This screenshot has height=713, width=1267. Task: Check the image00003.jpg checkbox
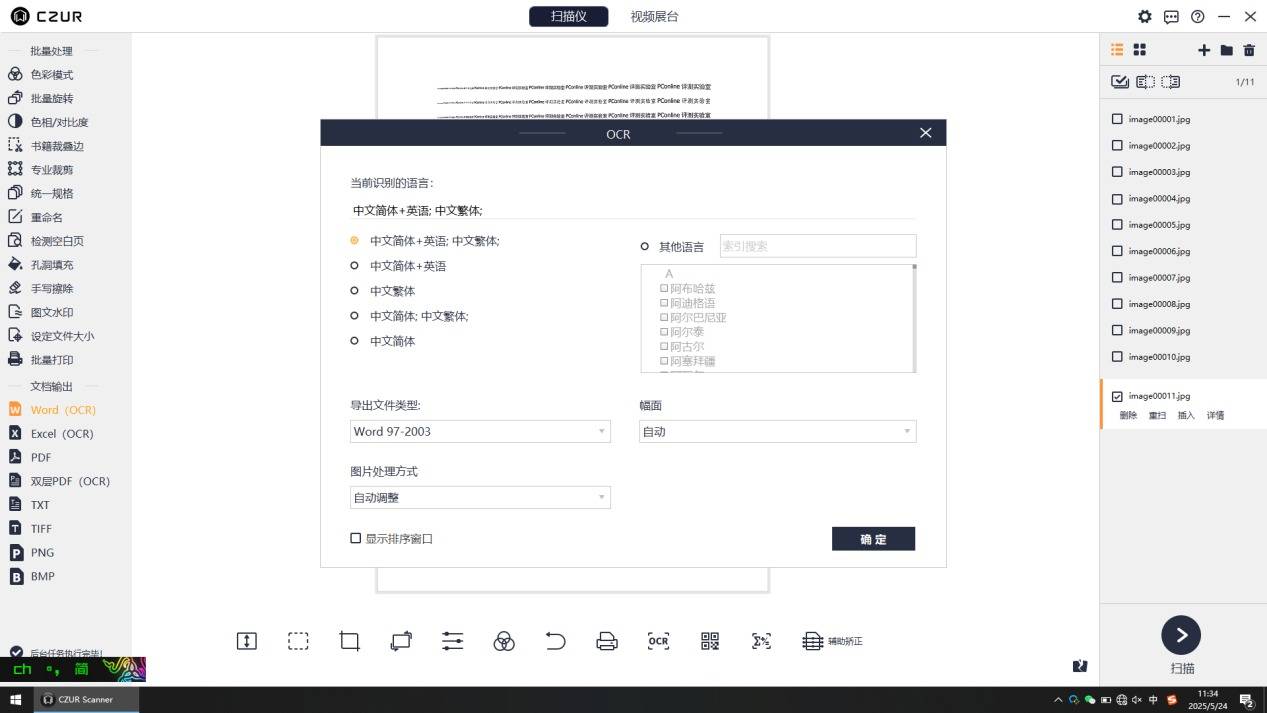[x=1117, y=172]
